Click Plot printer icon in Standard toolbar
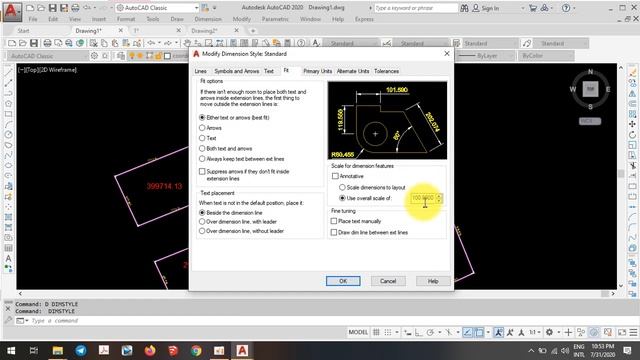This screenshot has width=640, height=360. point(47,43)
